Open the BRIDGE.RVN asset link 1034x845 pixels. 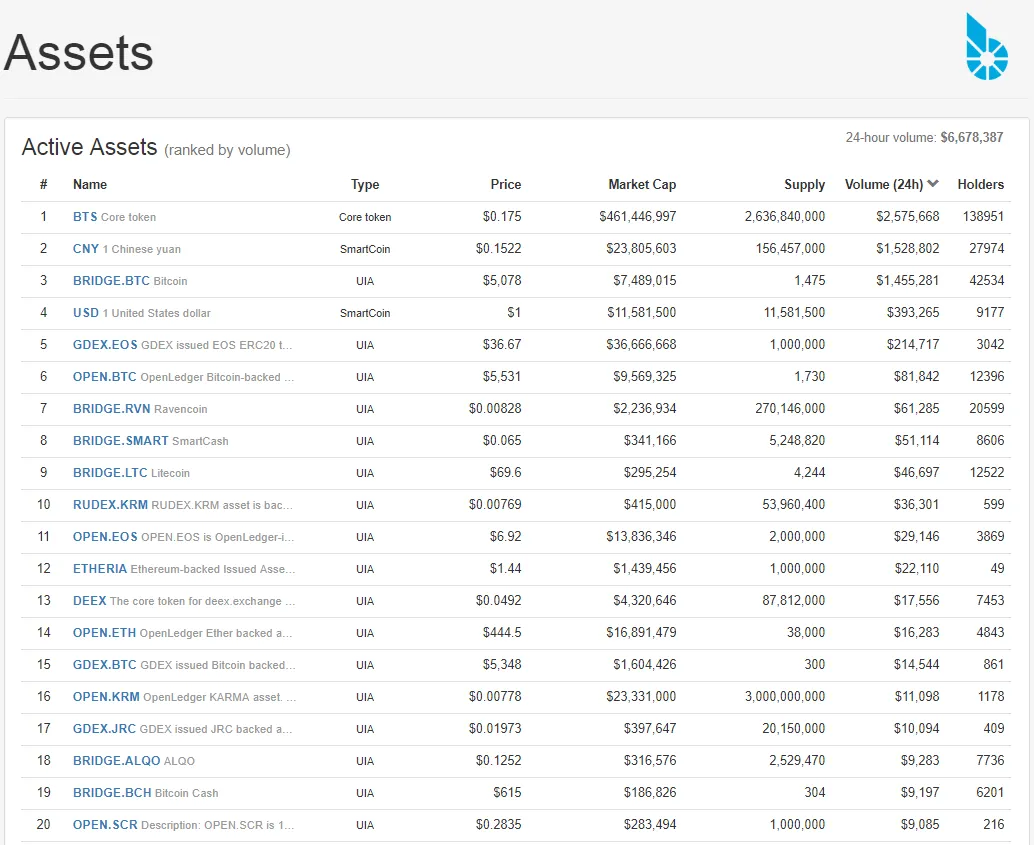111,409
